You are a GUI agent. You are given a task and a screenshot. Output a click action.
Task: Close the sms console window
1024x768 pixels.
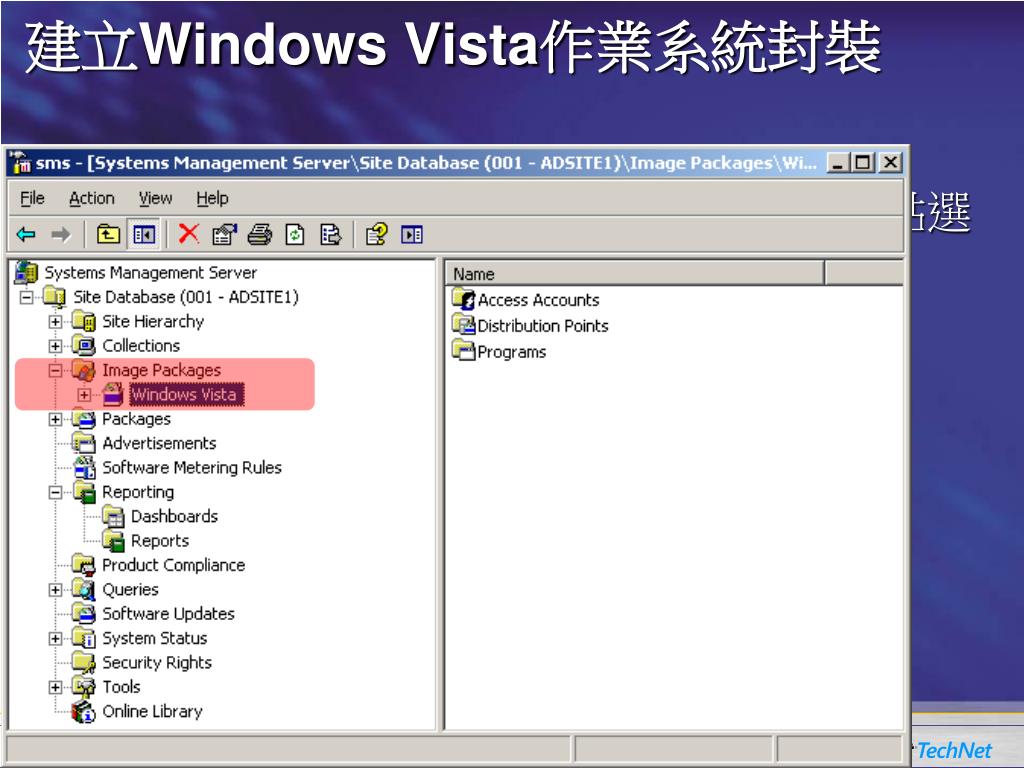click(x=890, y=162)
